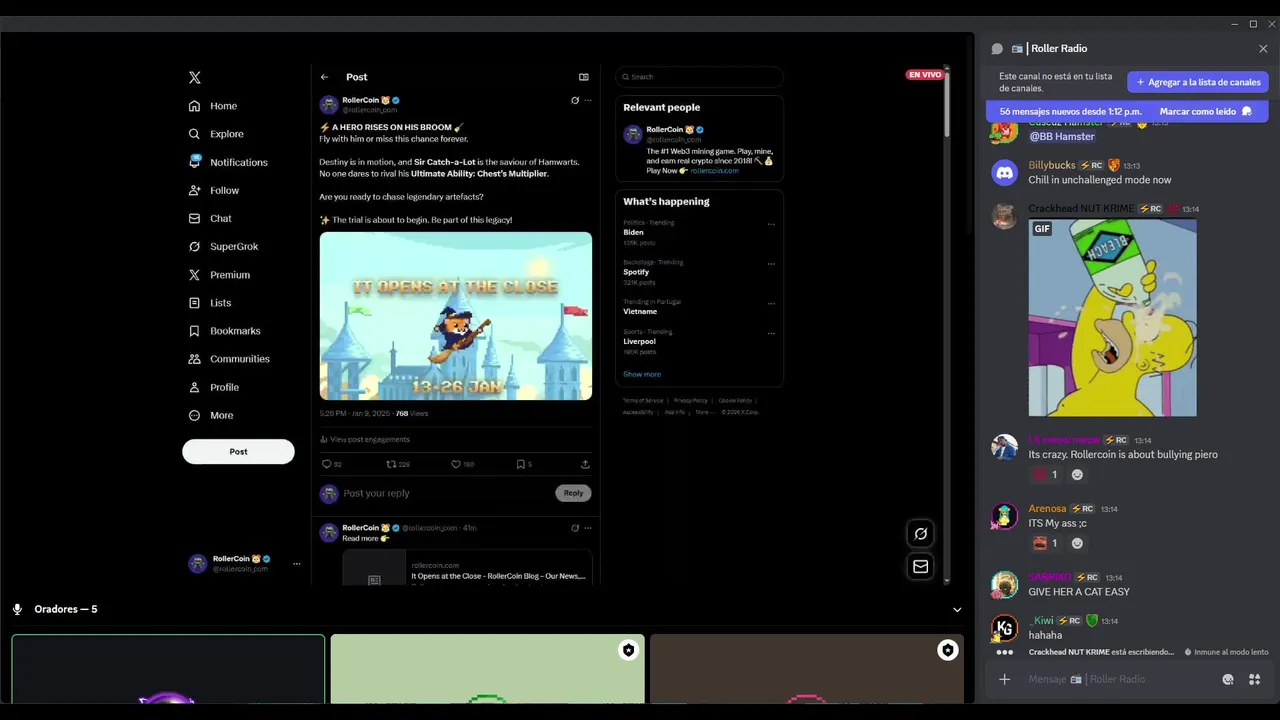Click Show more under What's happening
The image size is (1280, 720).
coord(642,374)
